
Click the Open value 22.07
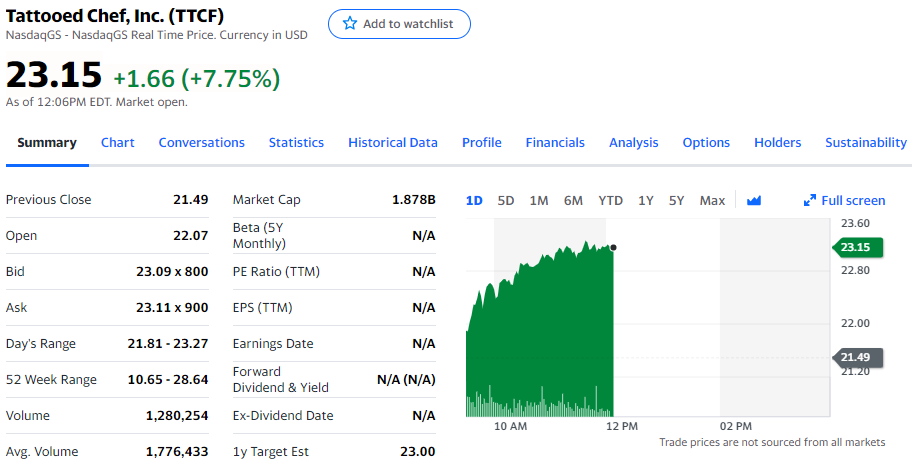[x=190, y=236]
